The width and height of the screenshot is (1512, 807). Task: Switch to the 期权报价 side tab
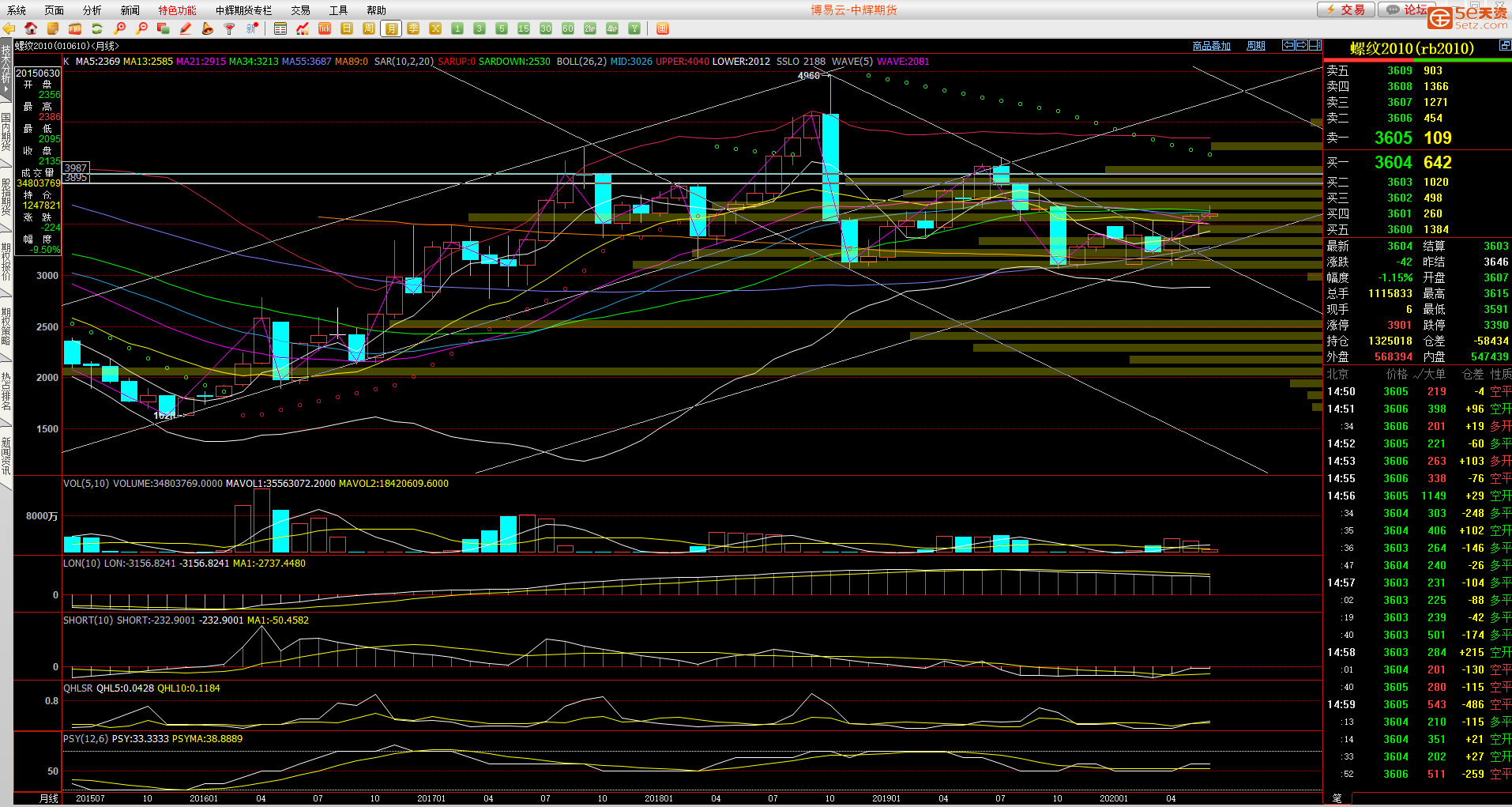[x=6, y=262]
